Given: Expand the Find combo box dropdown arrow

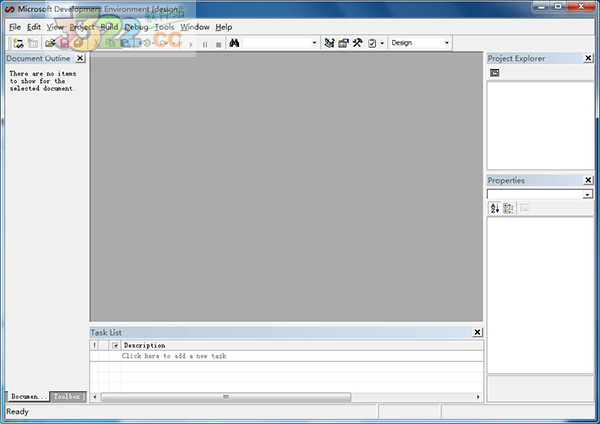Looking at the screenshot, I should [314, 43].
